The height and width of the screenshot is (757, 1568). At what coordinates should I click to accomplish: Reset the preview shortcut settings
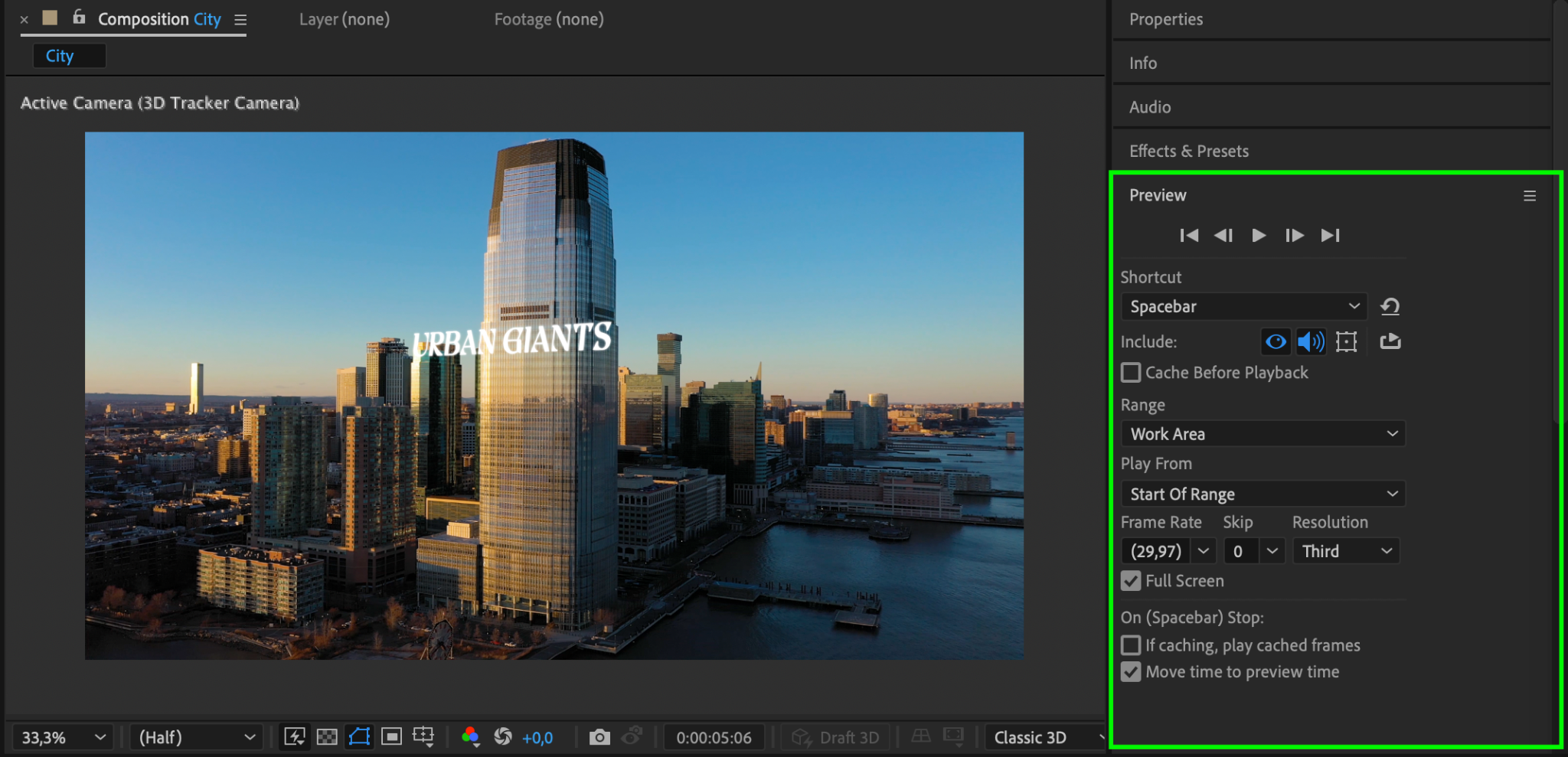(x=1390, y=307)
